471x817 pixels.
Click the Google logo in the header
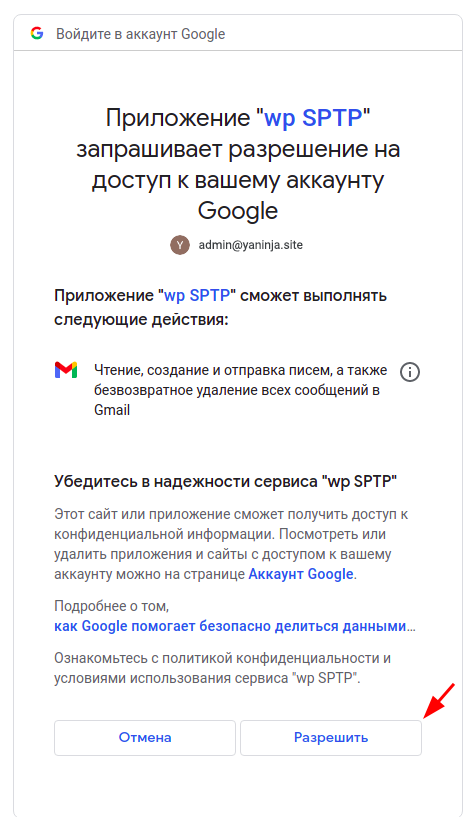37,34
